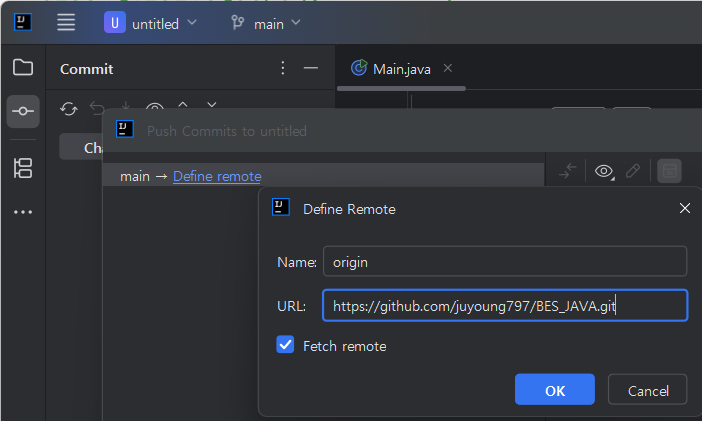
Task: Open the Structure tool window icon
Action: (23, 168)
